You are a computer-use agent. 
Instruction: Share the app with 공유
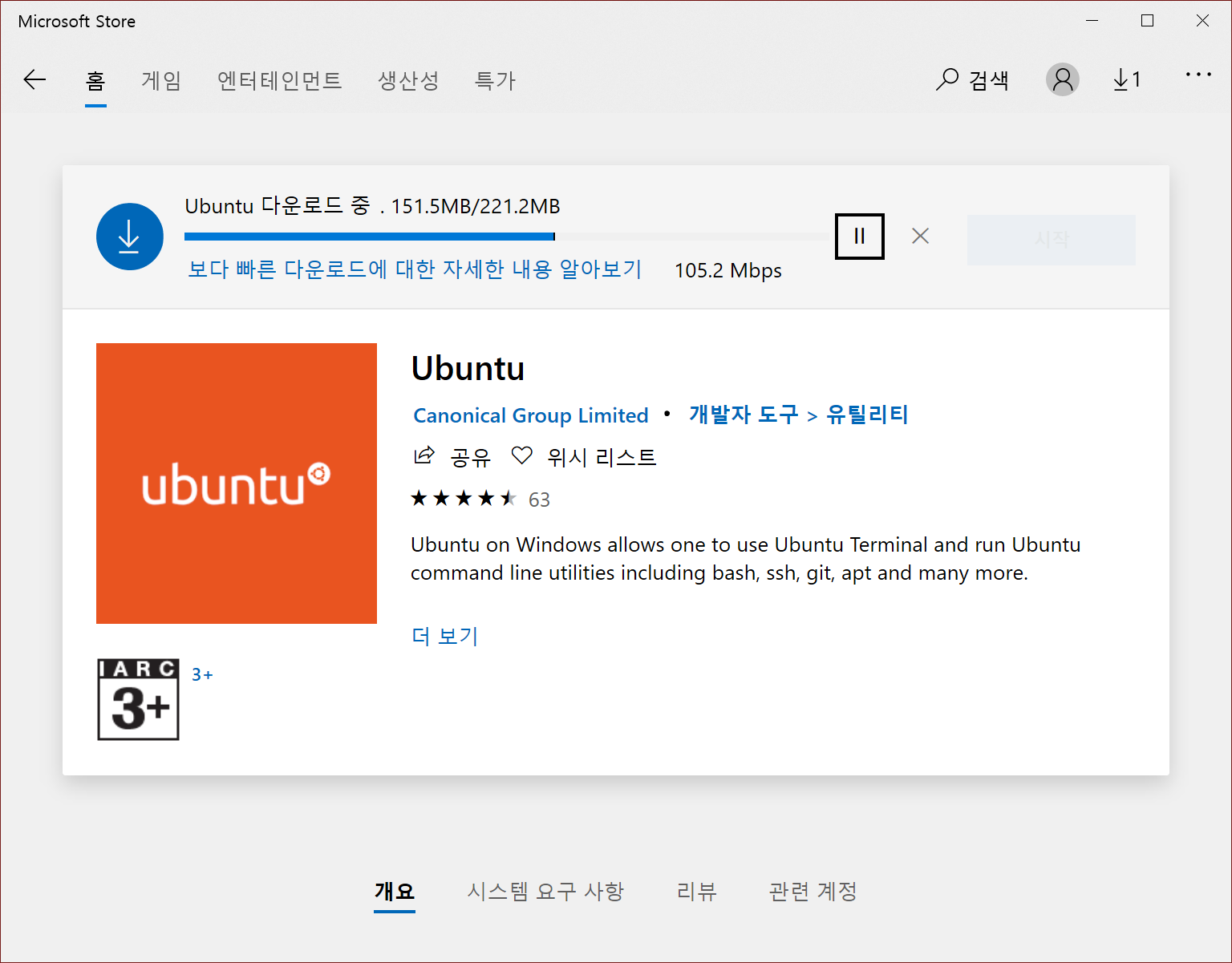[452, 457]
